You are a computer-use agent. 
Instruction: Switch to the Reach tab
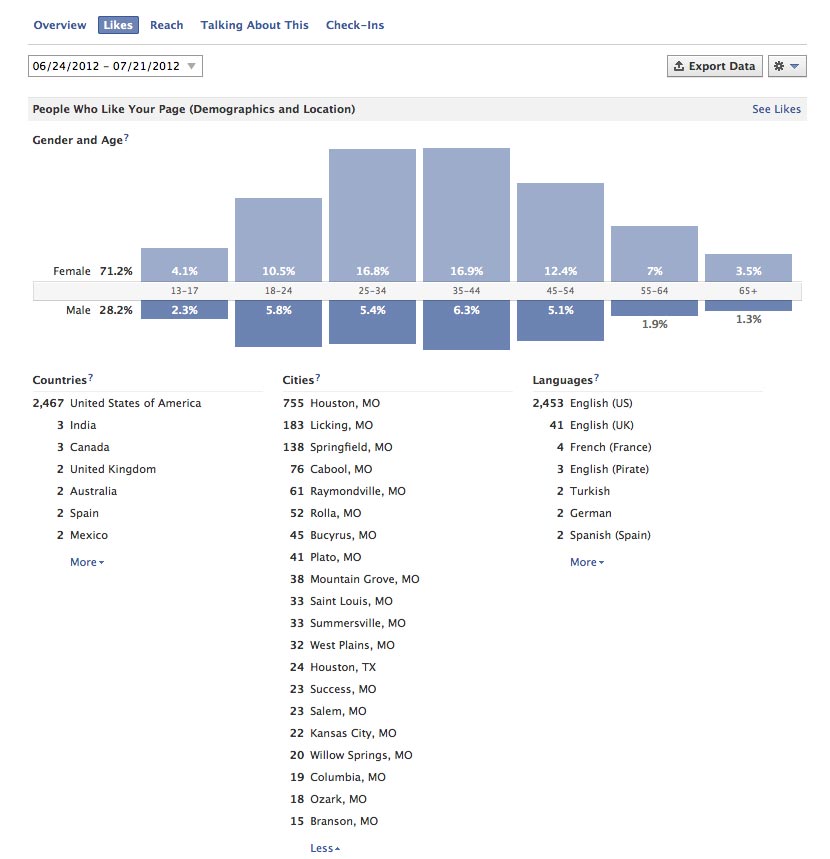pyautogui.click(x=167, y=25)
